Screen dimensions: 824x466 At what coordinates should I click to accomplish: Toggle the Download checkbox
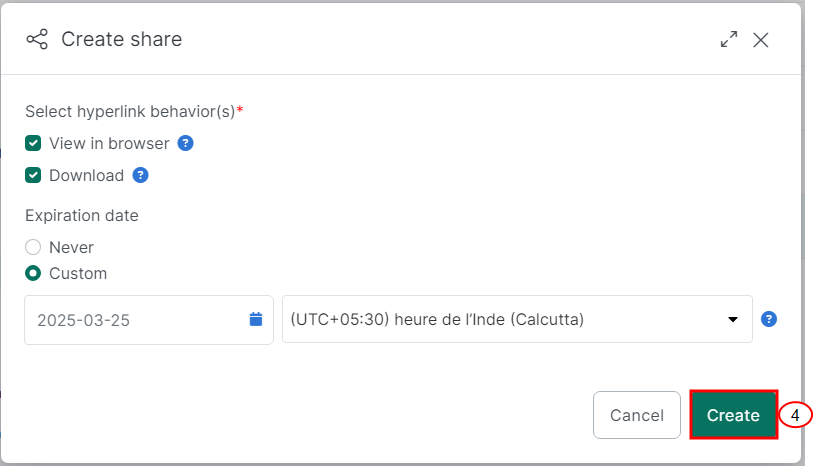point(33,175)
